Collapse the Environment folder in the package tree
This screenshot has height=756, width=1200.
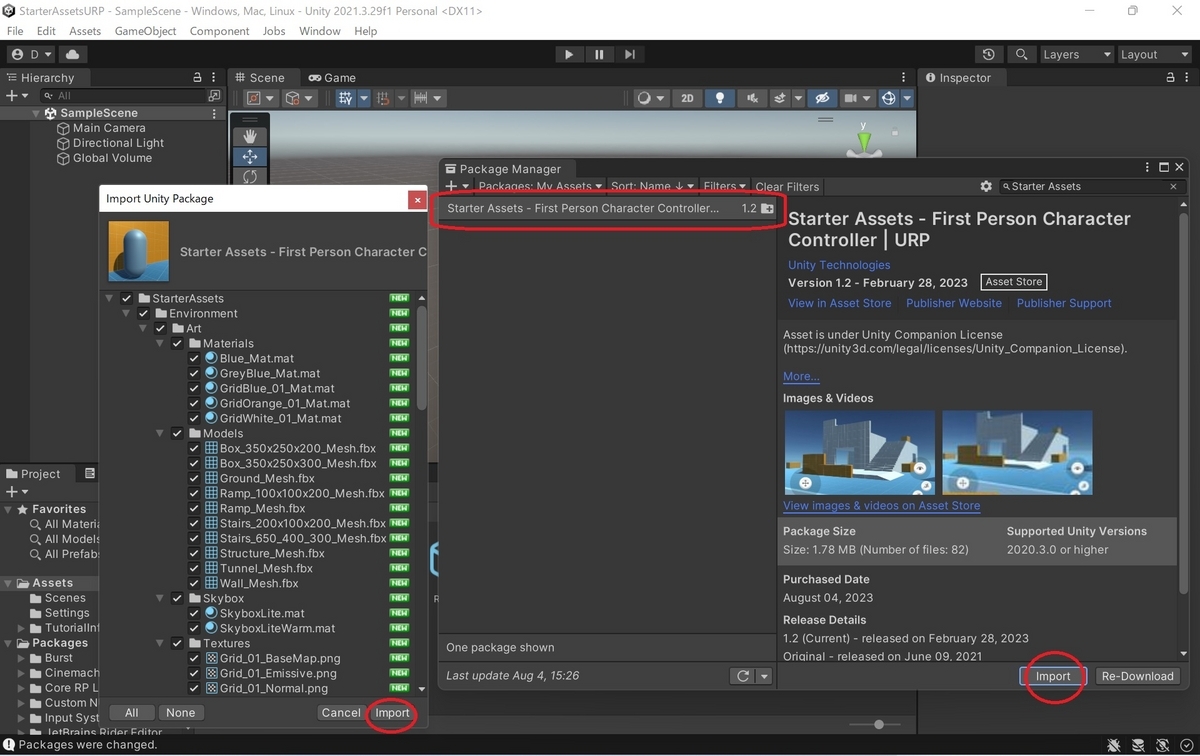125,313
